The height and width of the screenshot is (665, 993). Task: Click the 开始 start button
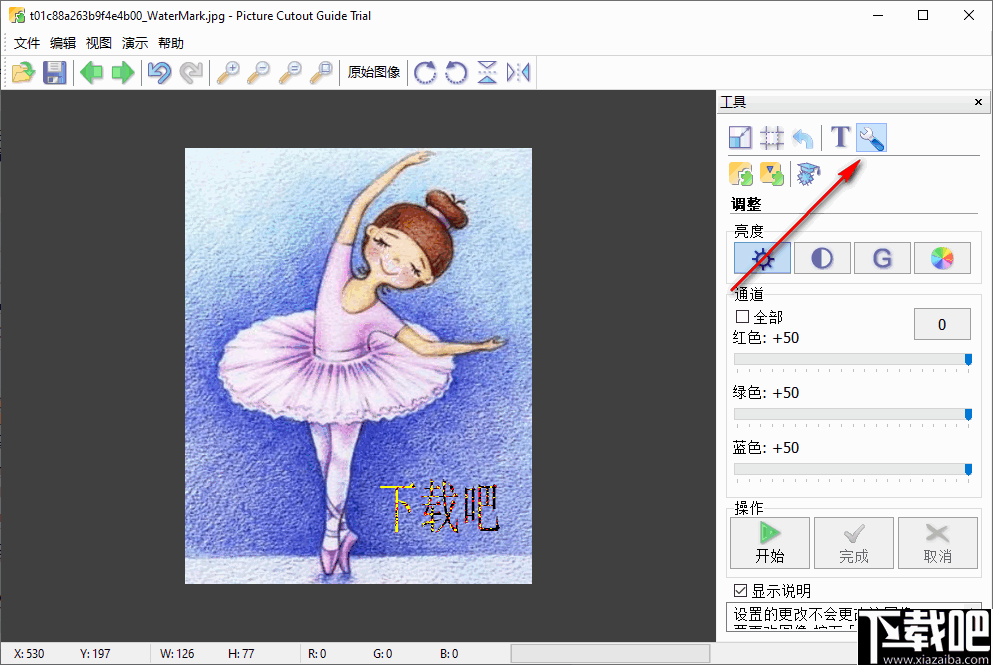(x=770, y=543)
